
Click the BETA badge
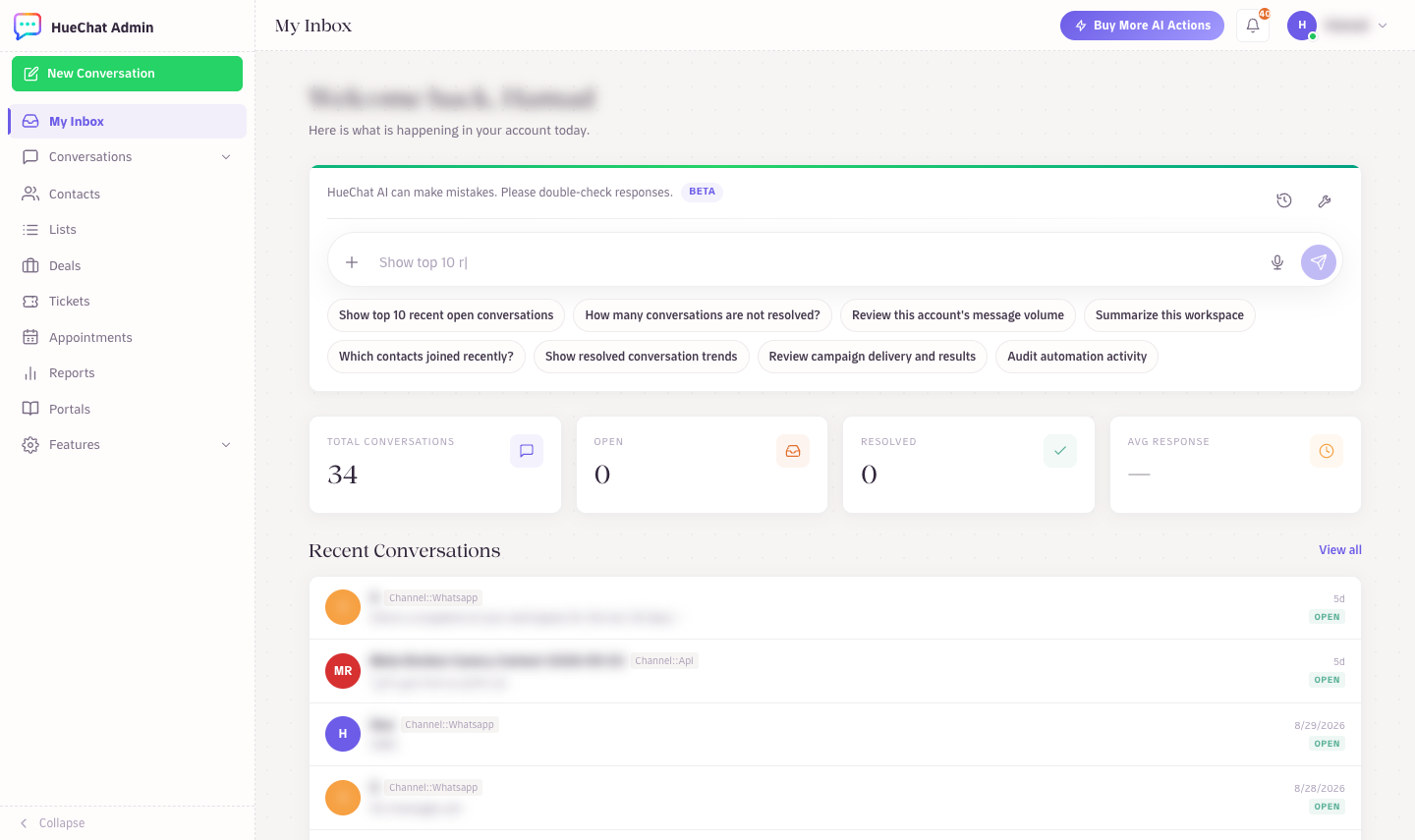(x=703, y=192)
